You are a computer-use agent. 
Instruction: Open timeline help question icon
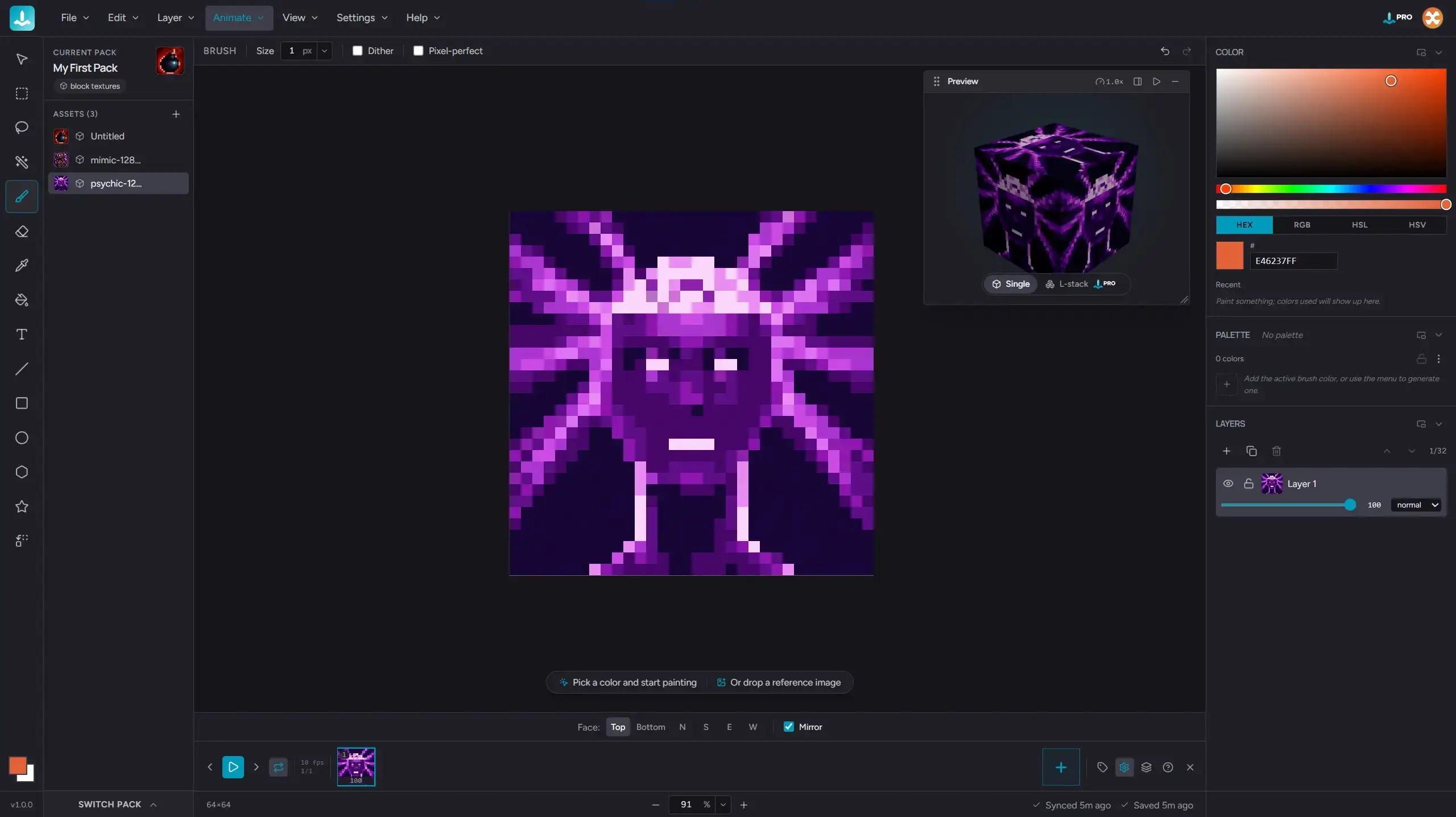pos(1168,767)
